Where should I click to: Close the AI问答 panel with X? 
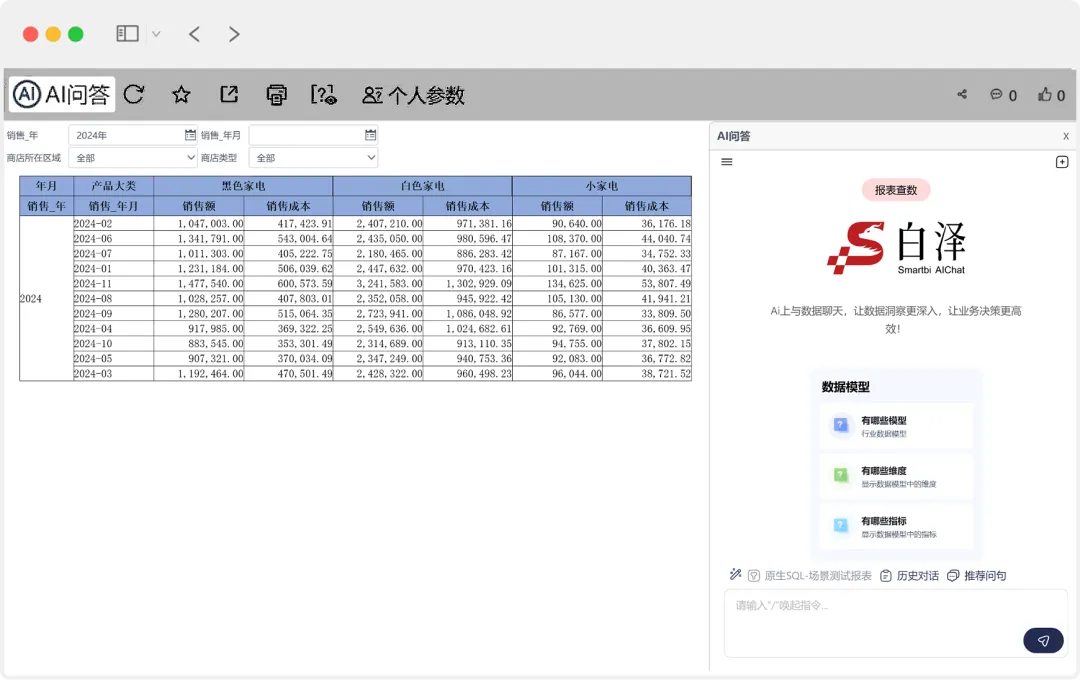pos(1066,136)
